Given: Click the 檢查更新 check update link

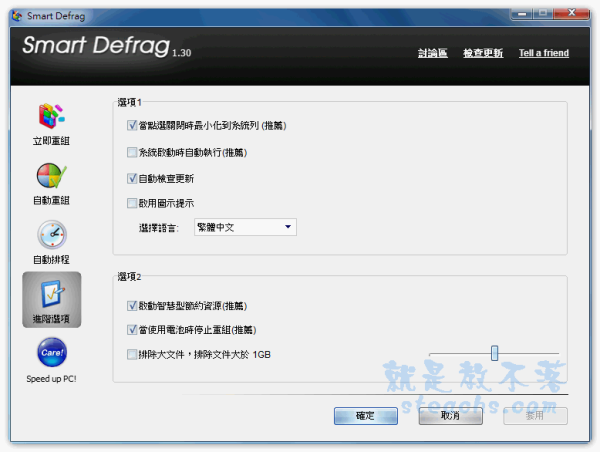Looking at the screenshot, I should 483,53.
